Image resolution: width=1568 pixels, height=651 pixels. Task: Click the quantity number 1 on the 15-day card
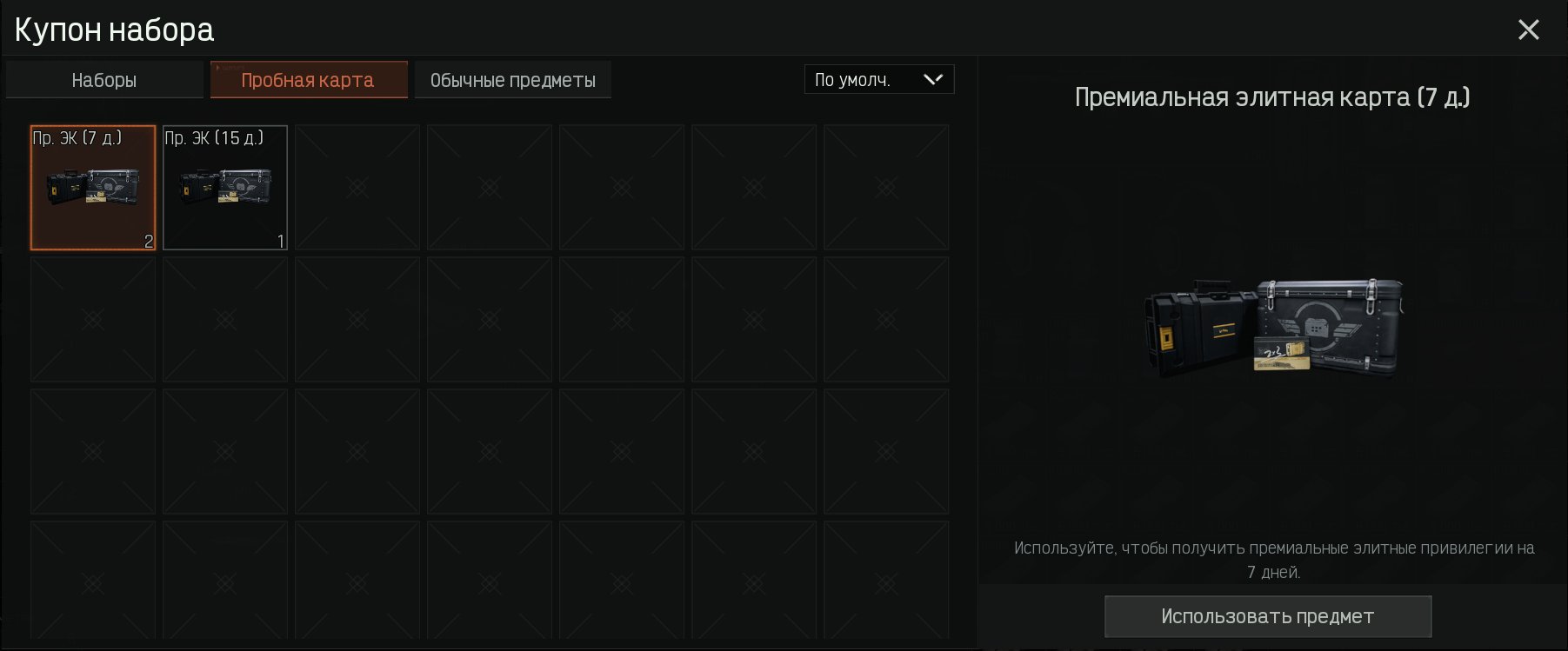coord(281,242)
